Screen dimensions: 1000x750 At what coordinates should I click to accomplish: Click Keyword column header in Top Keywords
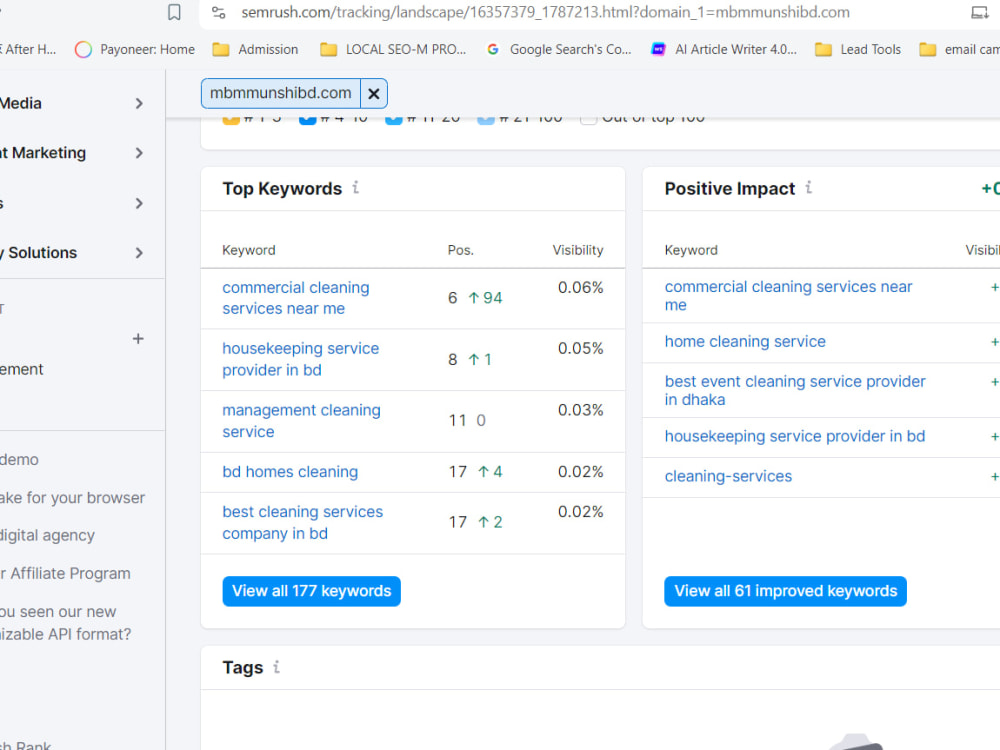point(249,250)
